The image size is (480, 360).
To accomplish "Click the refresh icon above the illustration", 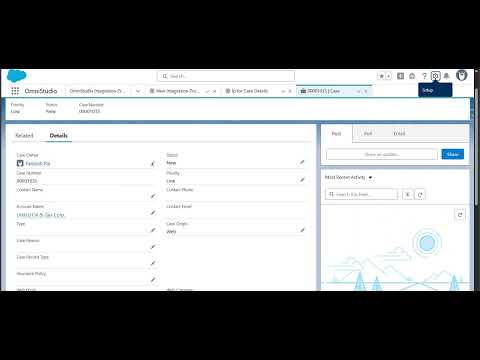I will (x=460, y=215).
